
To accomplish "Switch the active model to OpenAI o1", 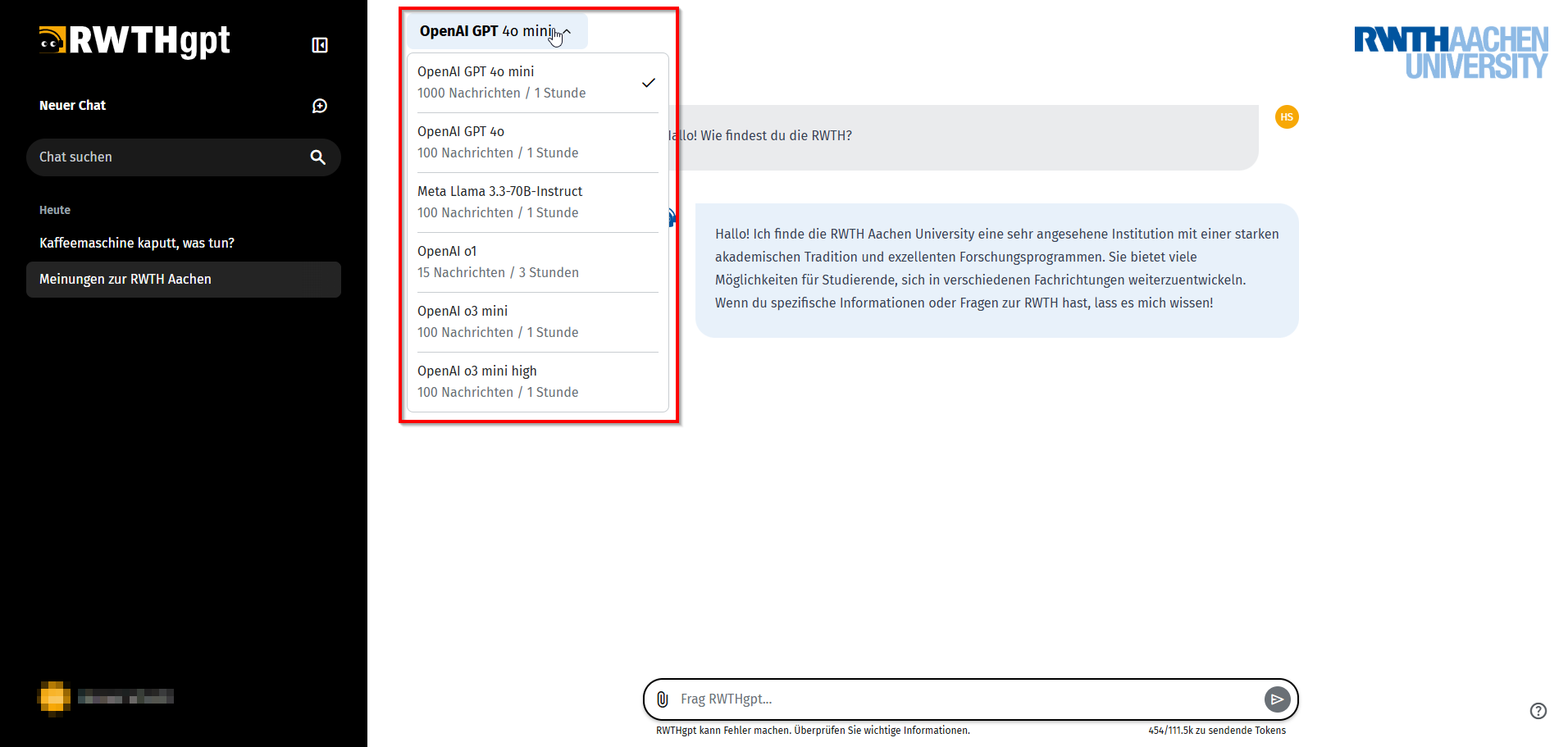I will tap(498, 261).
